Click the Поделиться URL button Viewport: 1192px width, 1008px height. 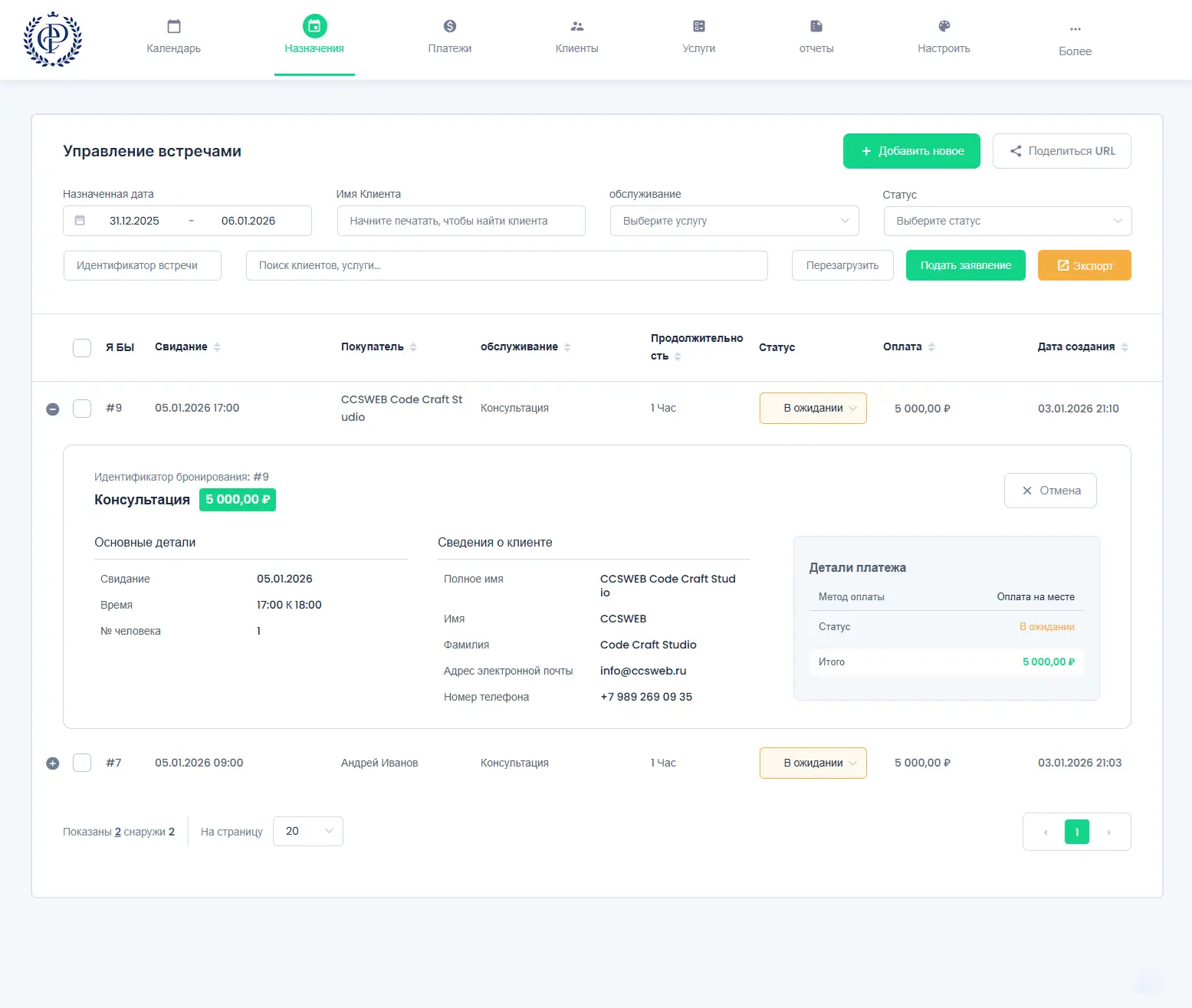tap(1062, 151)
